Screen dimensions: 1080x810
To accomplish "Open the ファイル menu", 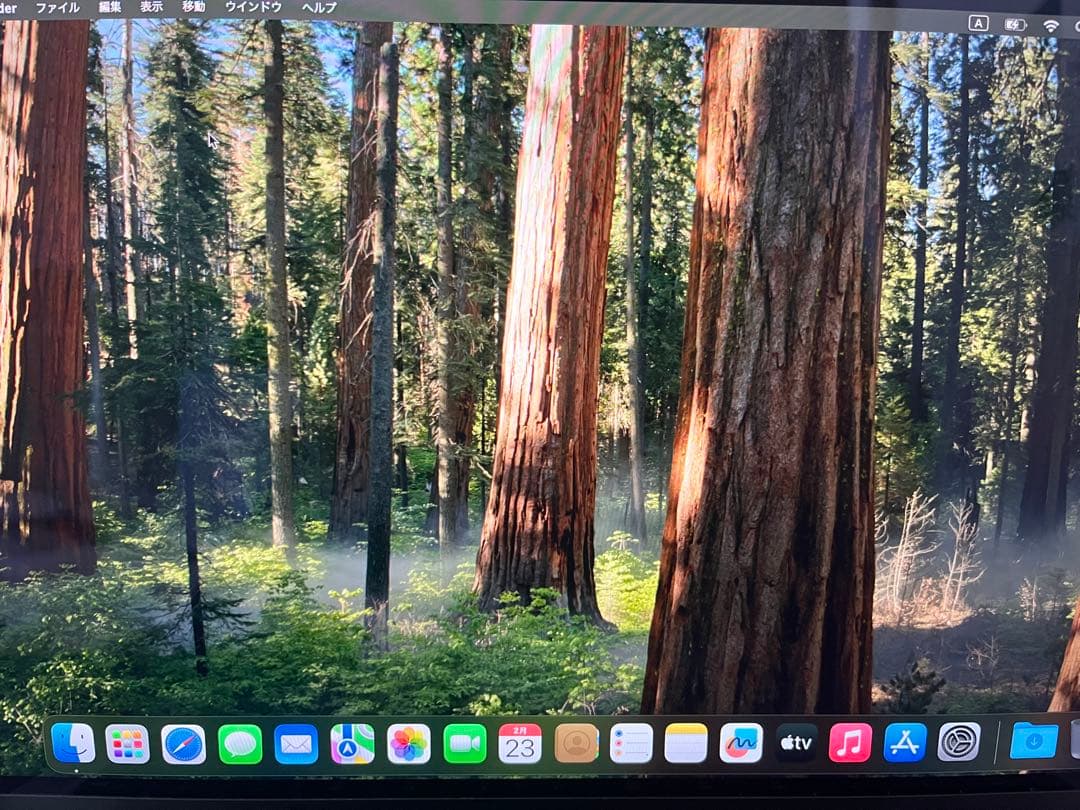I will coord(57,7).
